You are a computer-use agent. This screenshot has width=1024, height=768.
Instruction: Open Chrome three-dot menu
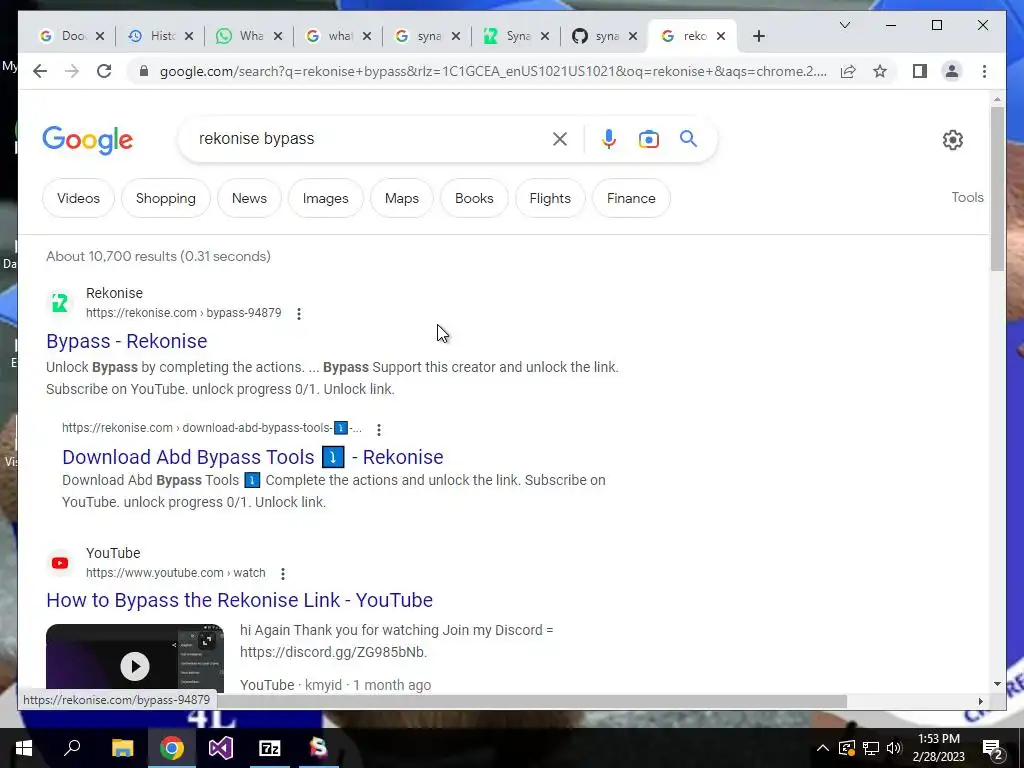click(984, 71)
